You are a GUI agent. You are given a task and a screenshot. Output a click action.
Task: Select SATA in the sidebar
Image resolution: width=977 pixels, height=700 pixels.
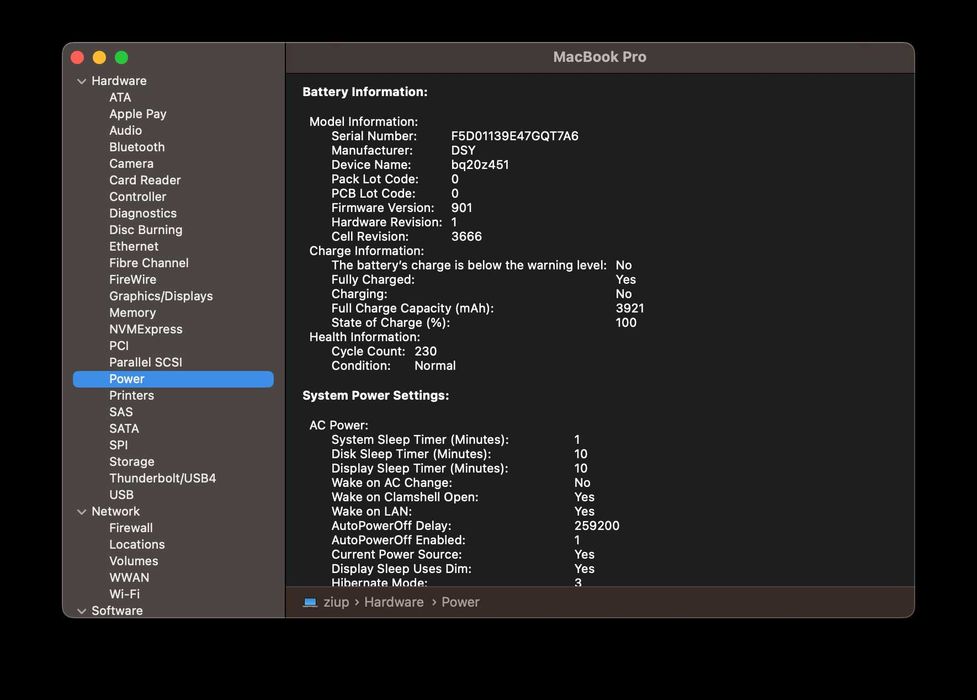coord(124,428)
